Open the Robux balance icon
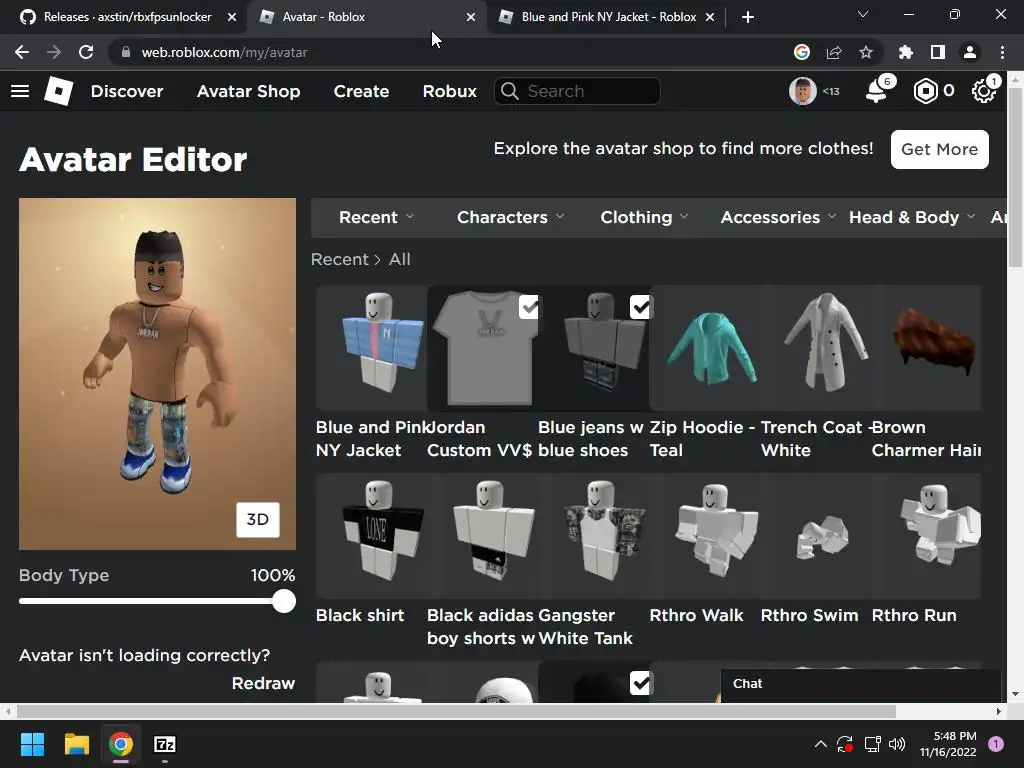 click(925, 91)
